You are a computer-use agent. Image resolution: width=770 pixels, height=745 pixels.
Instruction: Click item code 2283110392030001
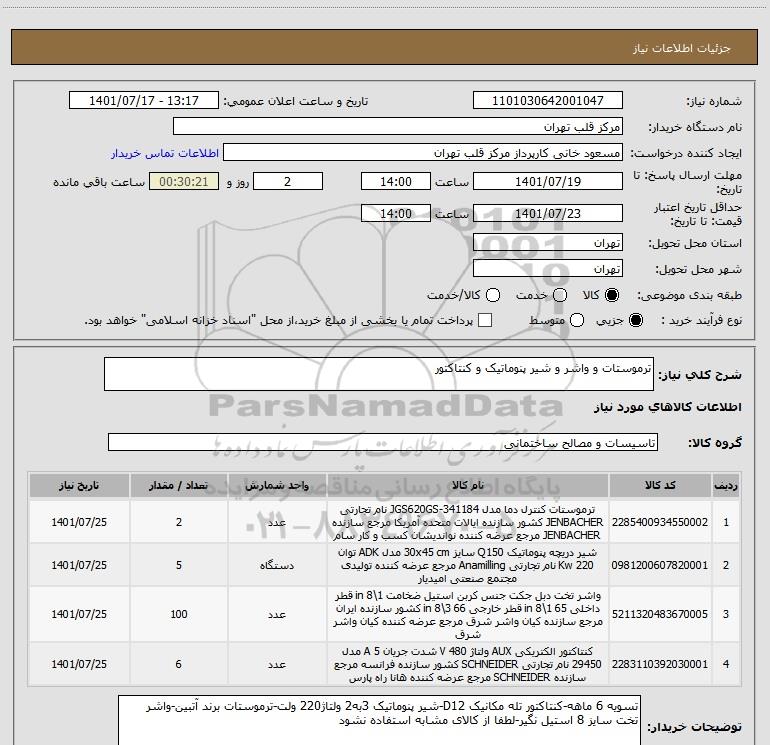coord(660,664)
